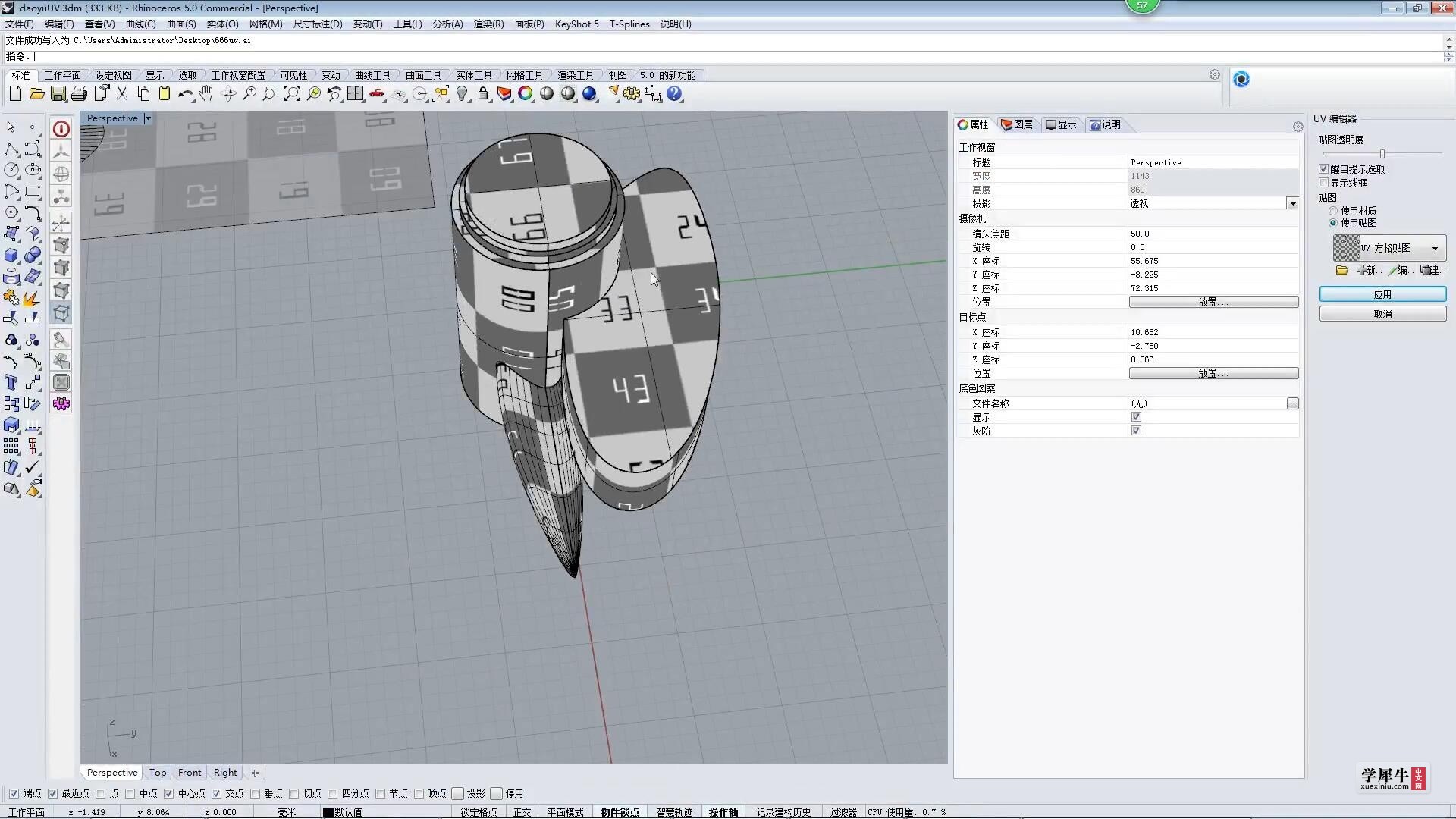Toggle 物件锁点 in the status bar
This screenshot has height=819, width=1456.
point(620,812)
